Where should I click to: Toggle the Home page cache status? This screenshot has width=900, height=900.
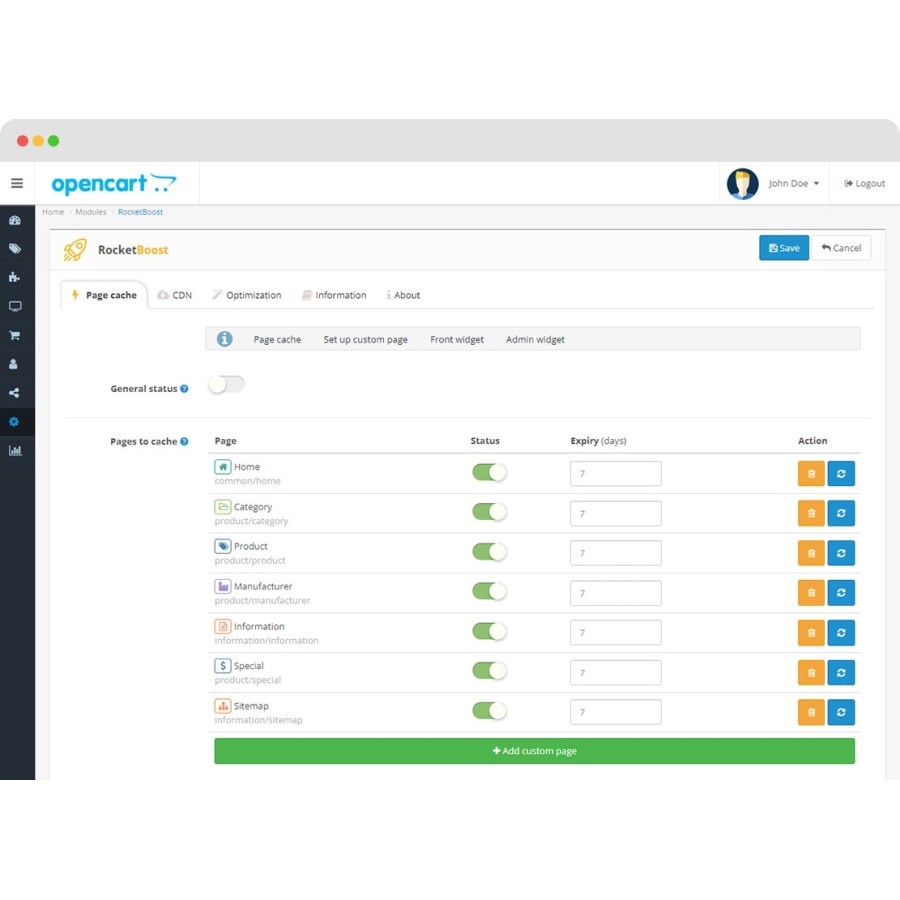pos(489,472)
